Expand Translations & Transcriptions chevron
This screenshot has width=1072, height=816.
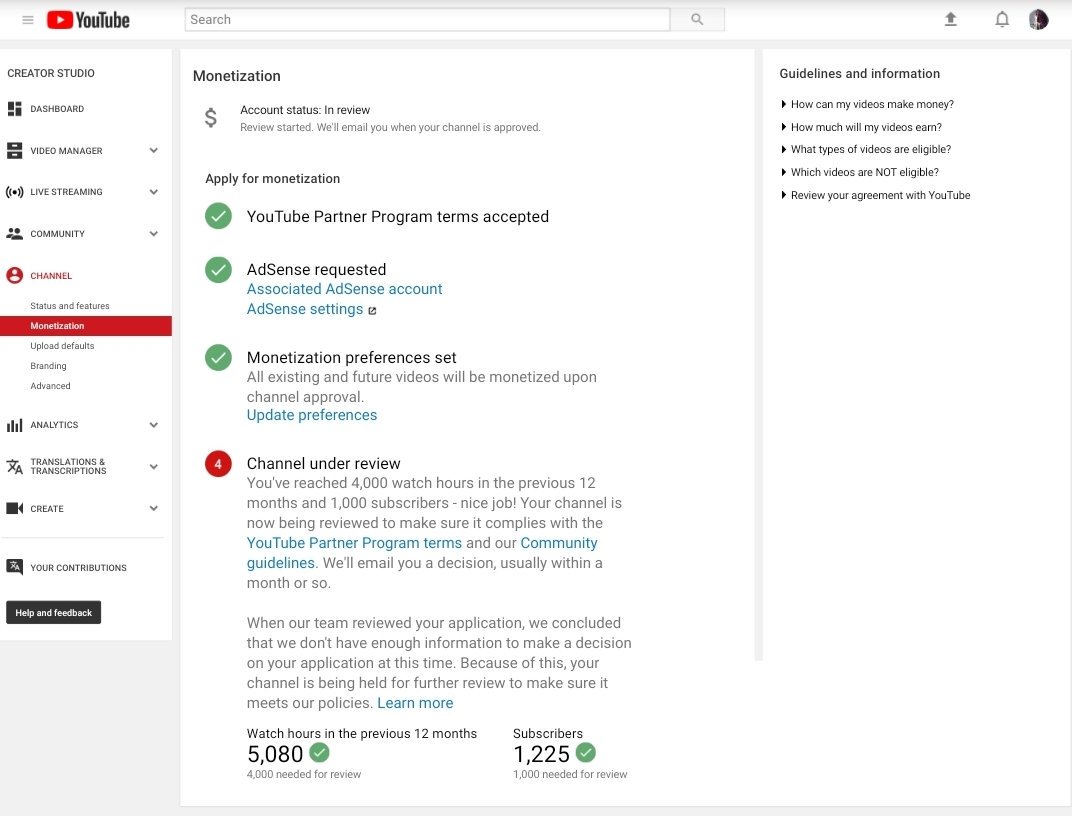[154, 467]
